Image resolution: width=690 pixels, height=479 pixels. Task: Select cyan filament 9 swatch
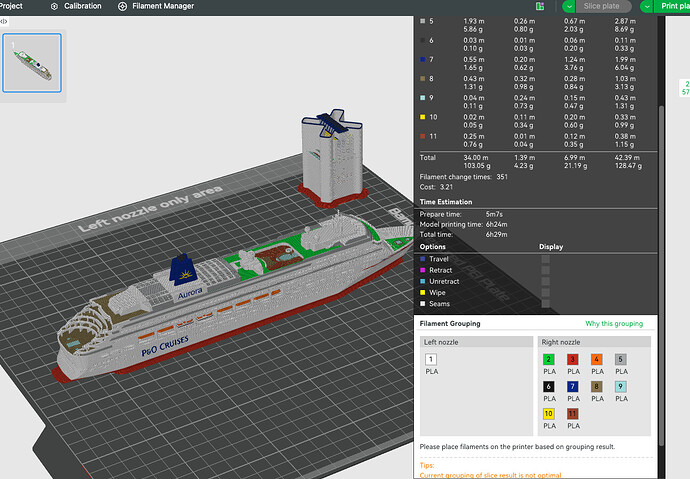point(620,387)
